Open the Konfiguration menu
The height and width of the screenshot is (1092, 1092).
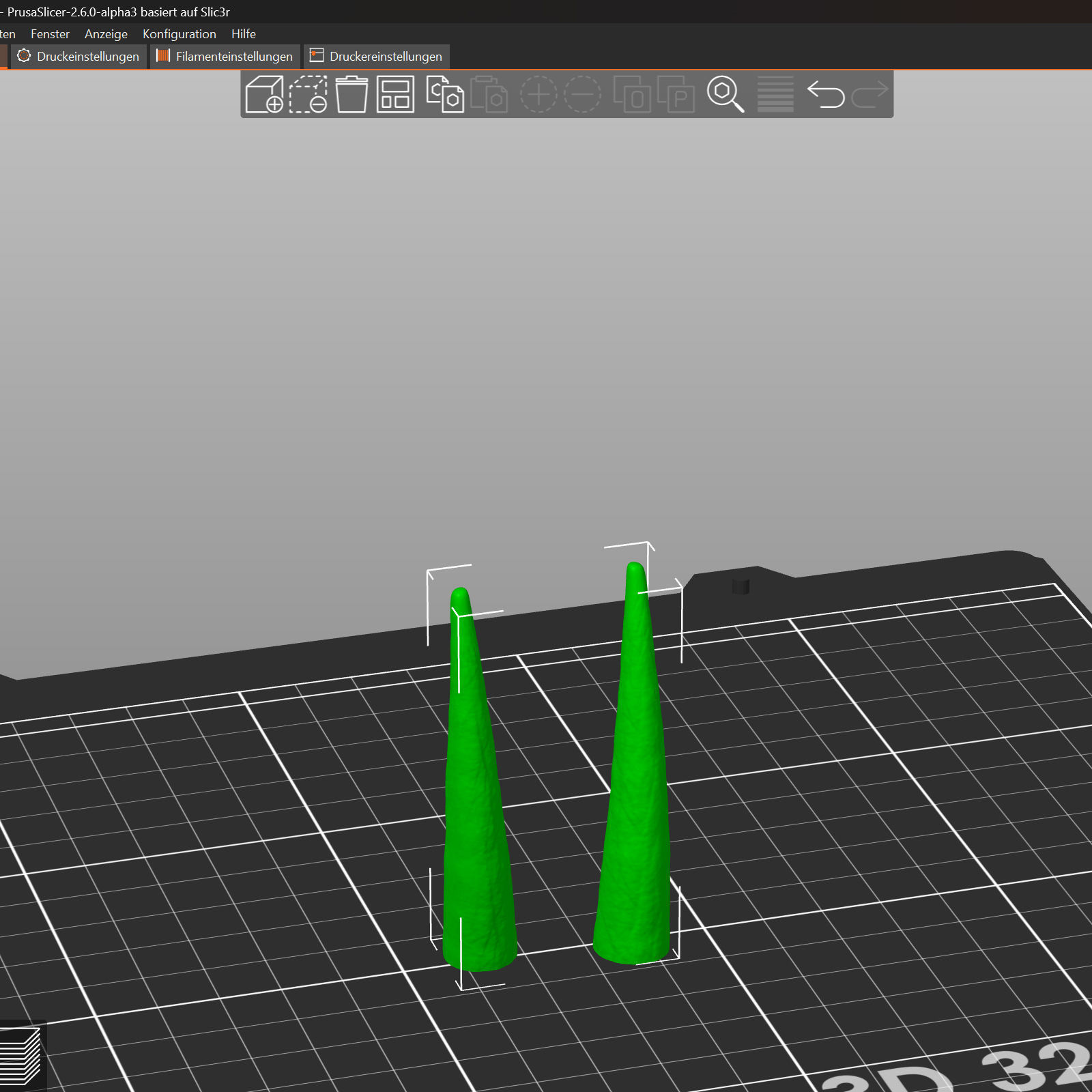click(179, 34)
